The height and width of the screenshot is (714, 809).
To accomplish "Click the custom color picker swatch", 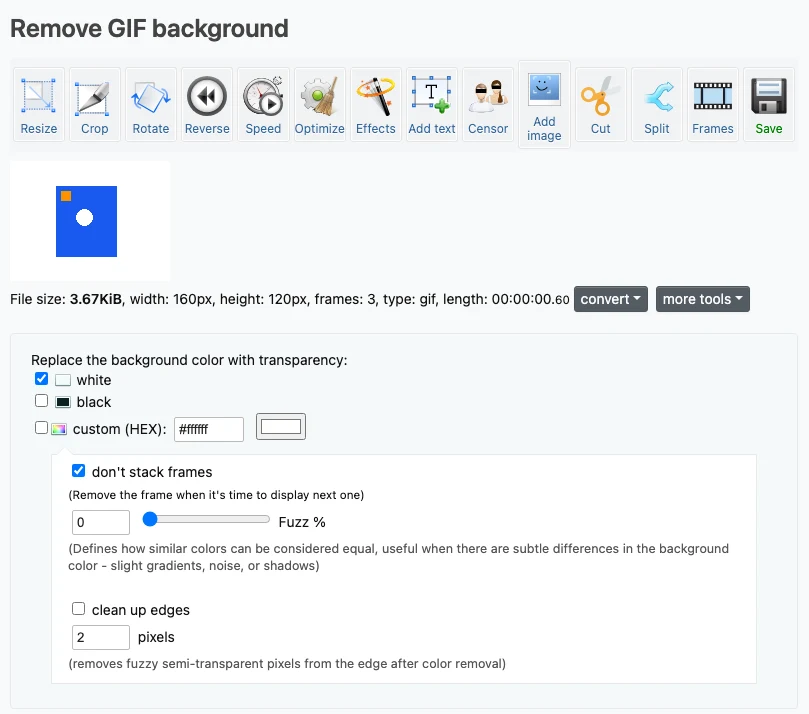I will 281,427.
